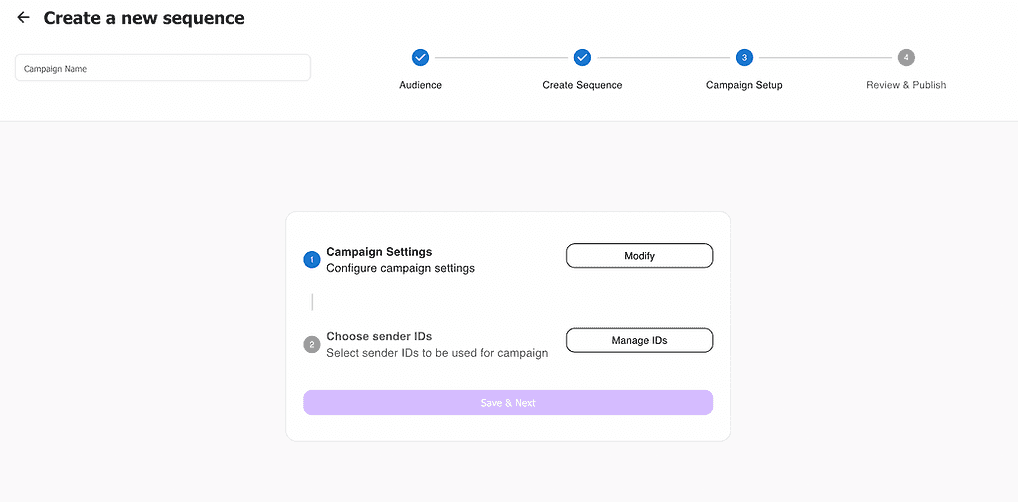Click the Choose sender IDs heading
This screenshot has width=1018, height=502.
(379, 336)
